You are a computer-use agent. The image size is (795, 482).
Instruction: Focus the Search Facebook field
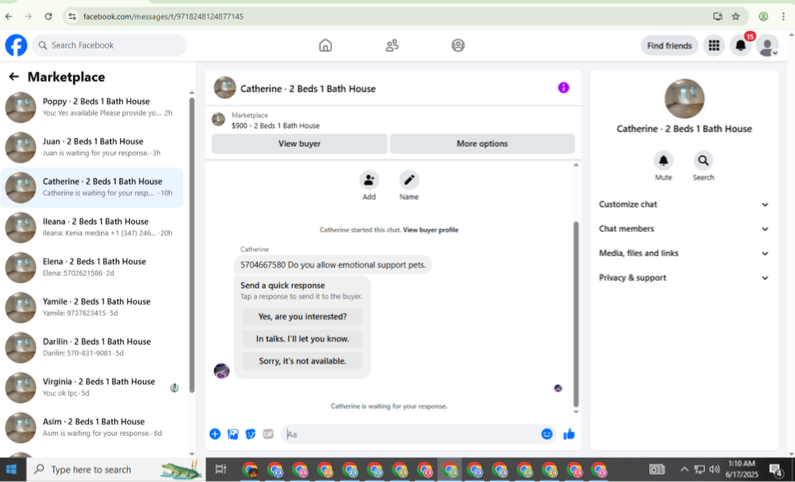(110, 45)
